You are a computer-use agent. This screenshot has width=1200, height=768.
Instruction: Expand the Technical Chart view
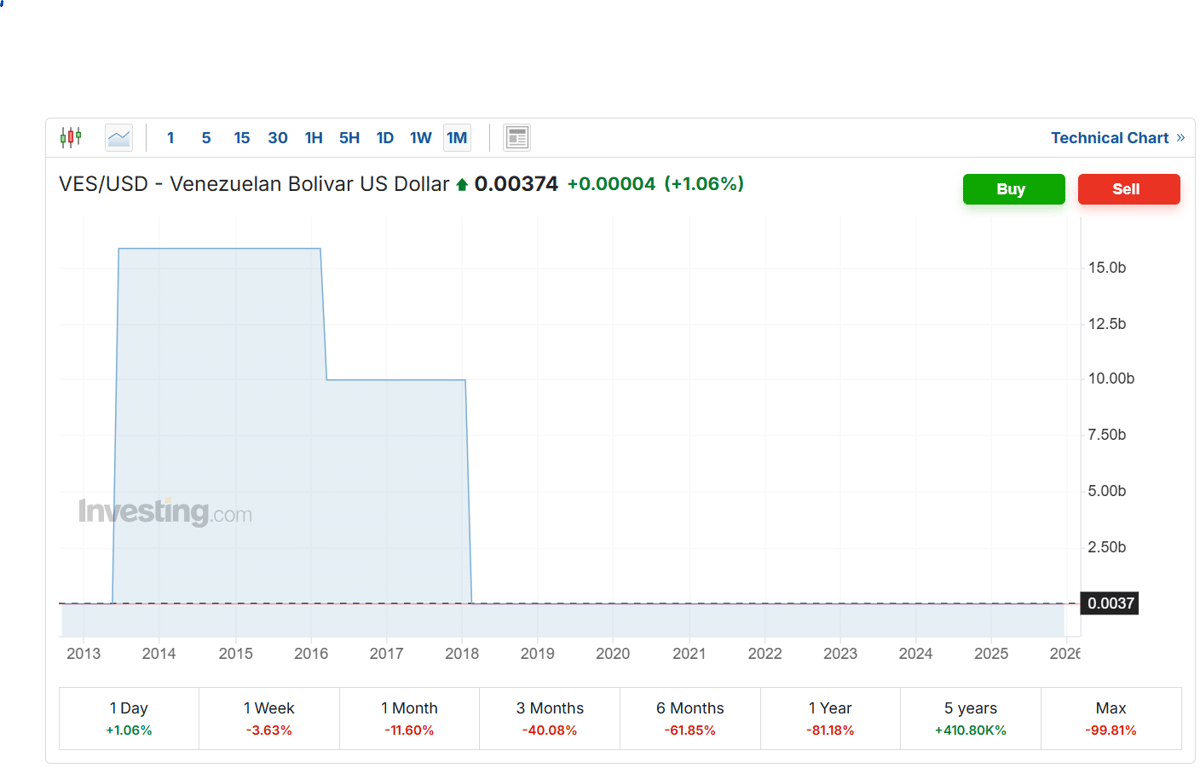point(1108,138)
